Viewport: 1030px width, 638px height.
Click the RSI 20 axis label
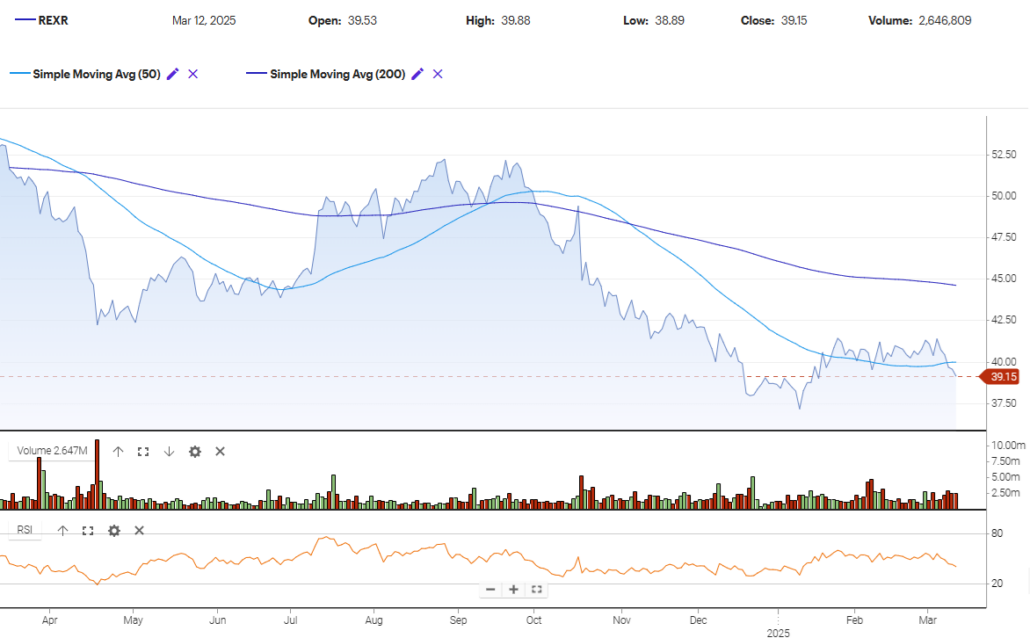997,583
